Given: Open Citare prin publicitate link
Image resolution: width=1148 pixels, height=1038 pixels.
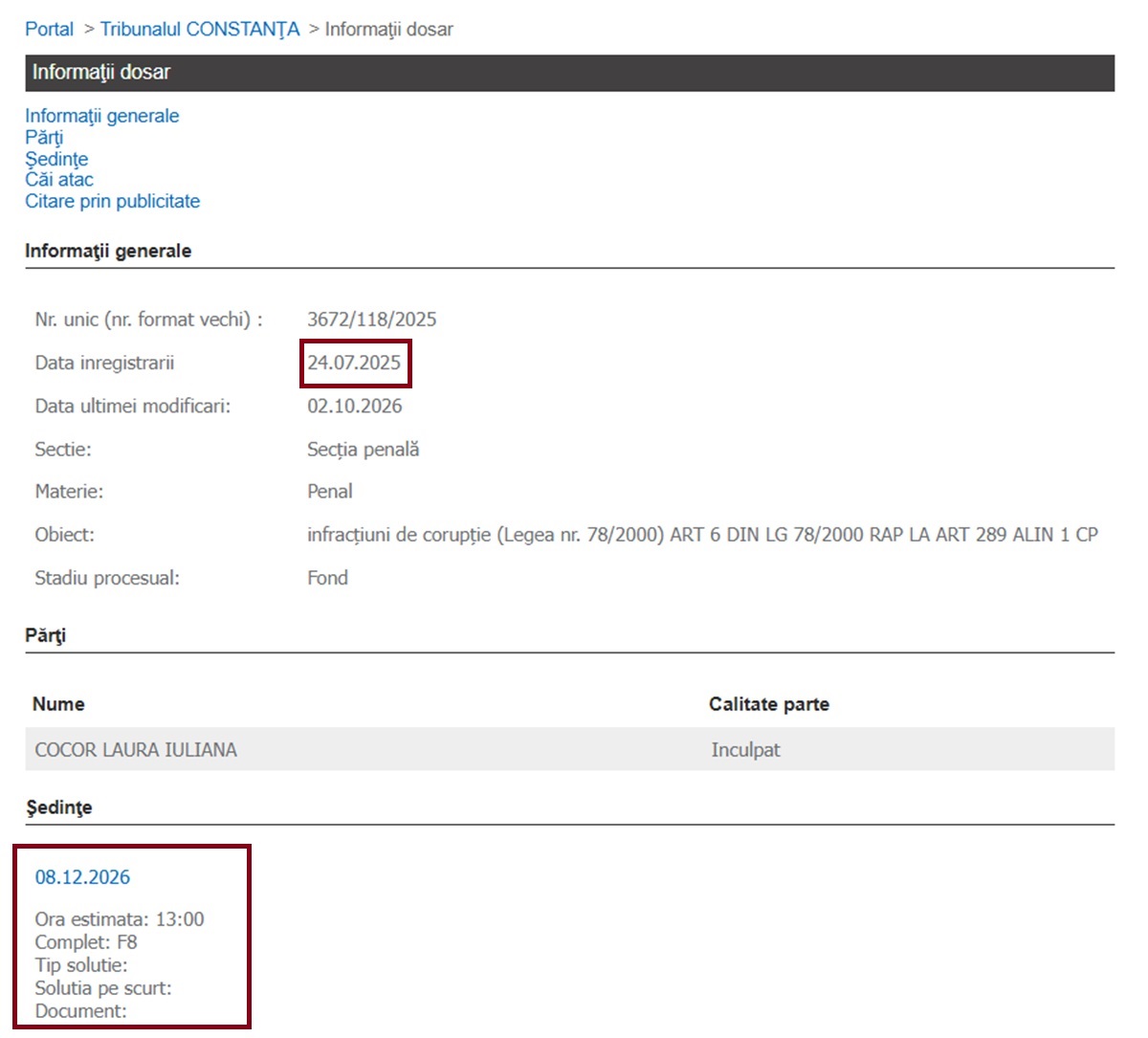Looking at the screenshot, I should (113, 201).
